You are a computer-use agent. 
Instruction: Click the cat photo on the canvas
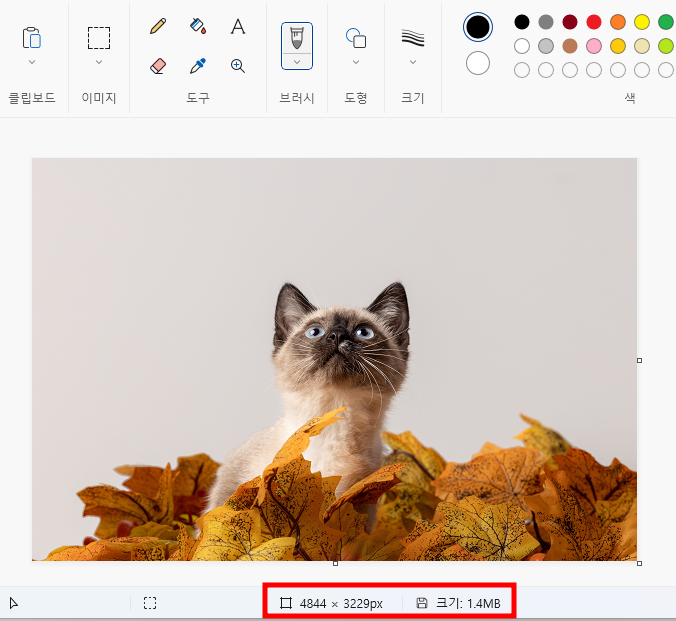point(334,359)
